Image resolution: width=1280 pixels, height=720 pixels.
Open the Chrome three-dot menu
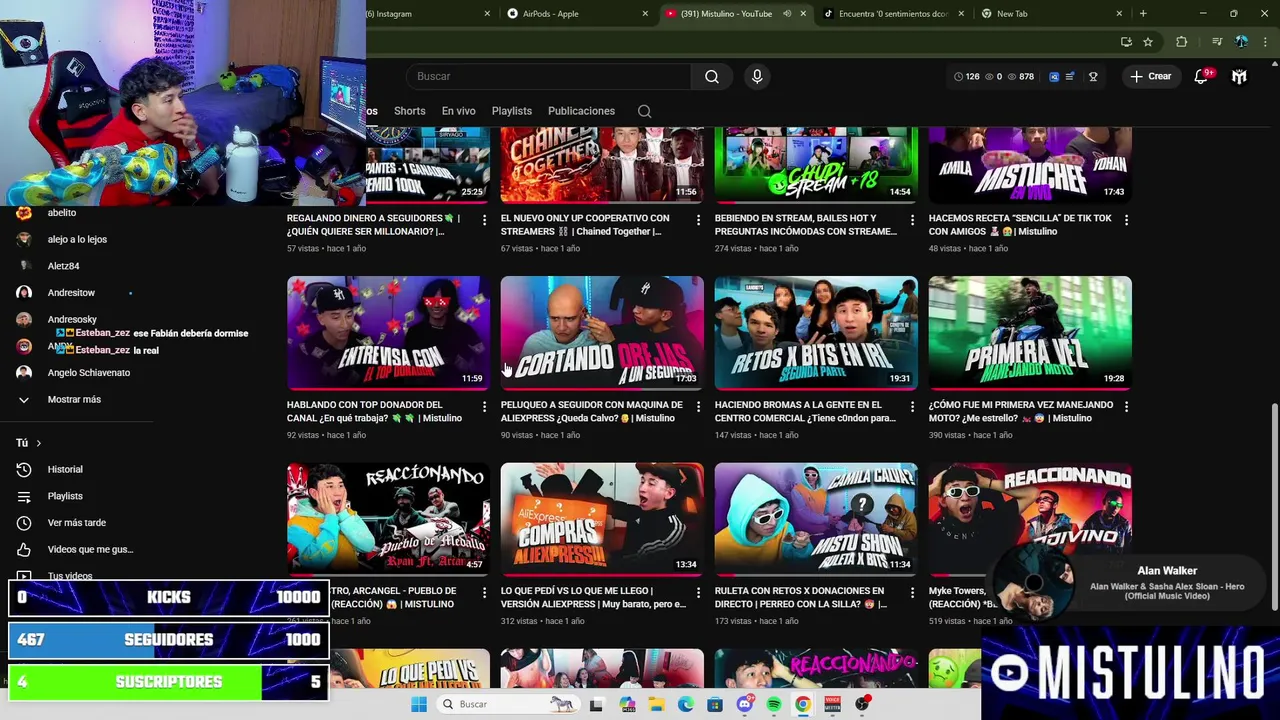(x=1264, y=42)
